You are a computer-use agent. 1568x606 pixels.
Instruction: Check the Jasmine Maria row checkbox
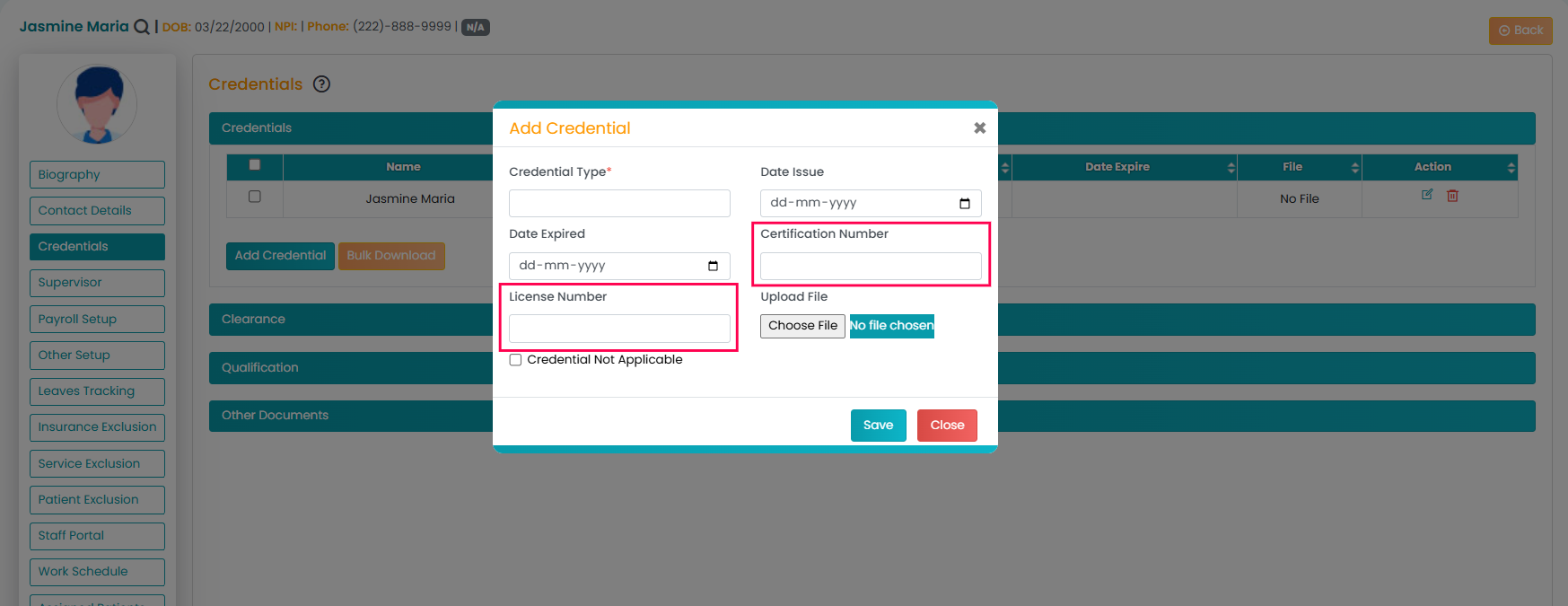point(255,197)
